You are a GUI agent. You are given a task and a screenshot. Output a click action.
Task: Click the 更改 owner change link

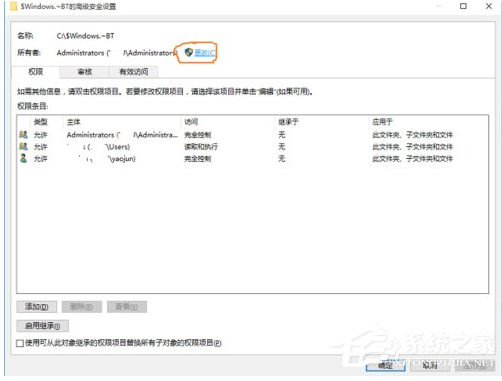[205, 52]
